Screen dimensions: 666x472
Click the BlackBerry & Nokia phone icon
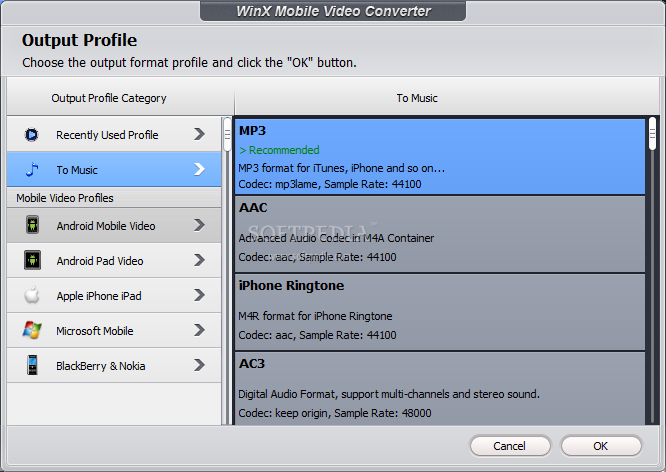pyautogui.click(x=32, y=365)
